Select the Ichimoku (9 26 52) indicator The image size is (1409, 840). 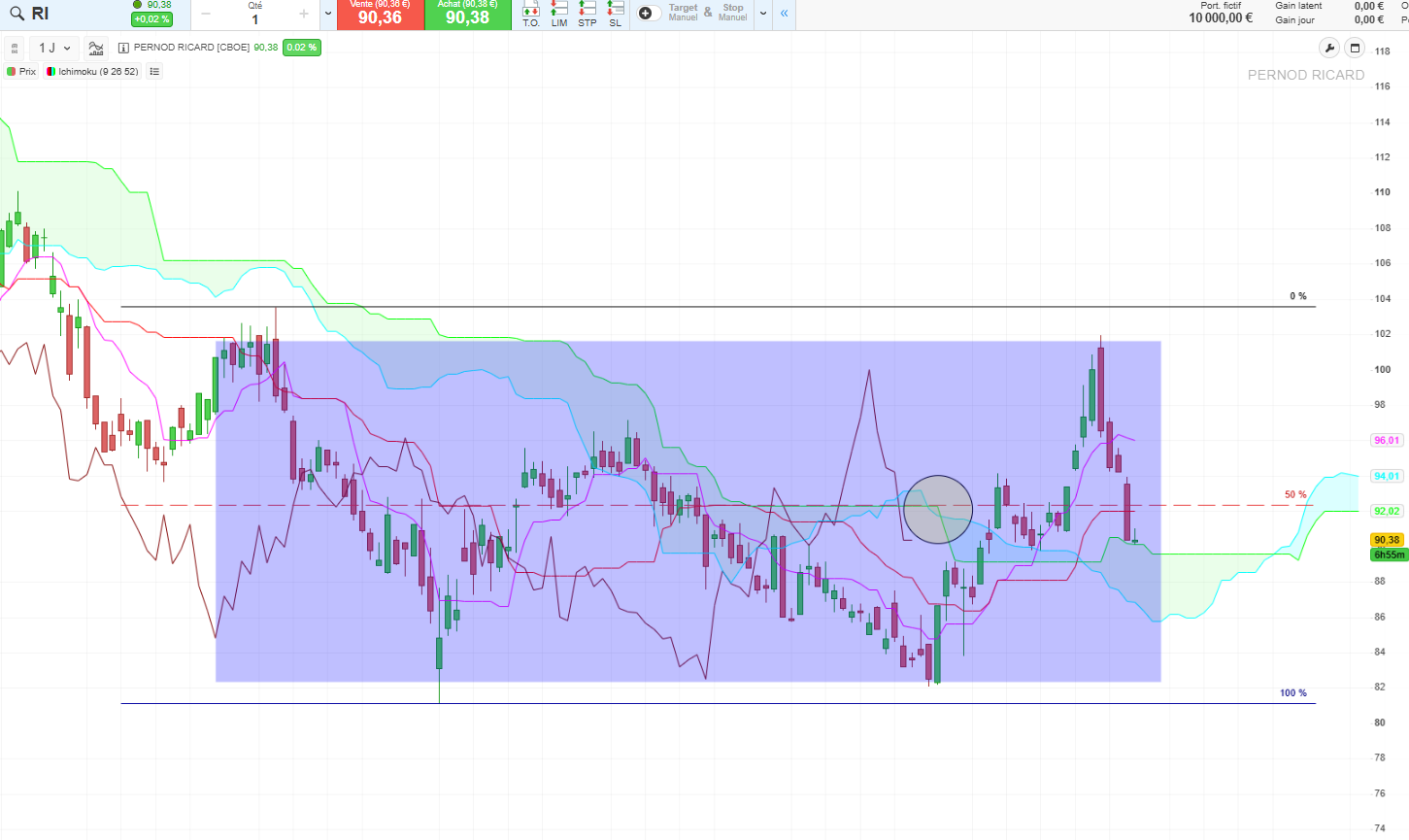pyautogui.click(x=93, y=71)
